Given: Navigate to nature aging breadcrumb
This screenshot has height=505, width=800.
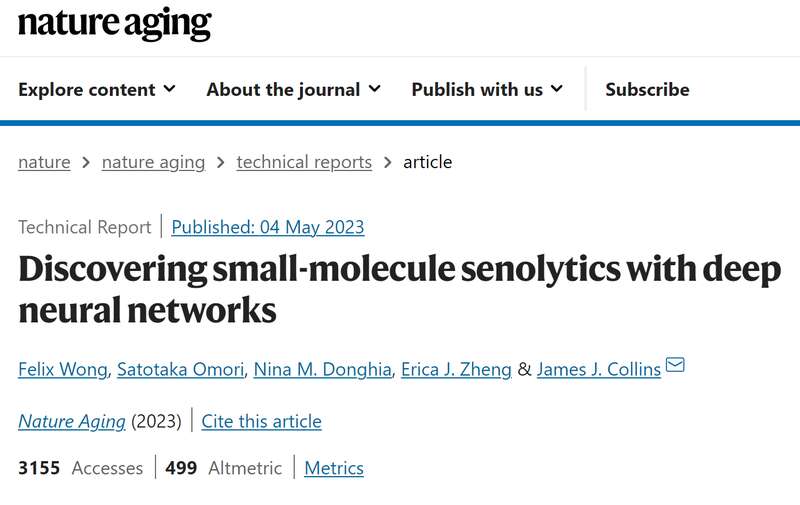Looking at the screenshot, I should (x=153, y=162).
